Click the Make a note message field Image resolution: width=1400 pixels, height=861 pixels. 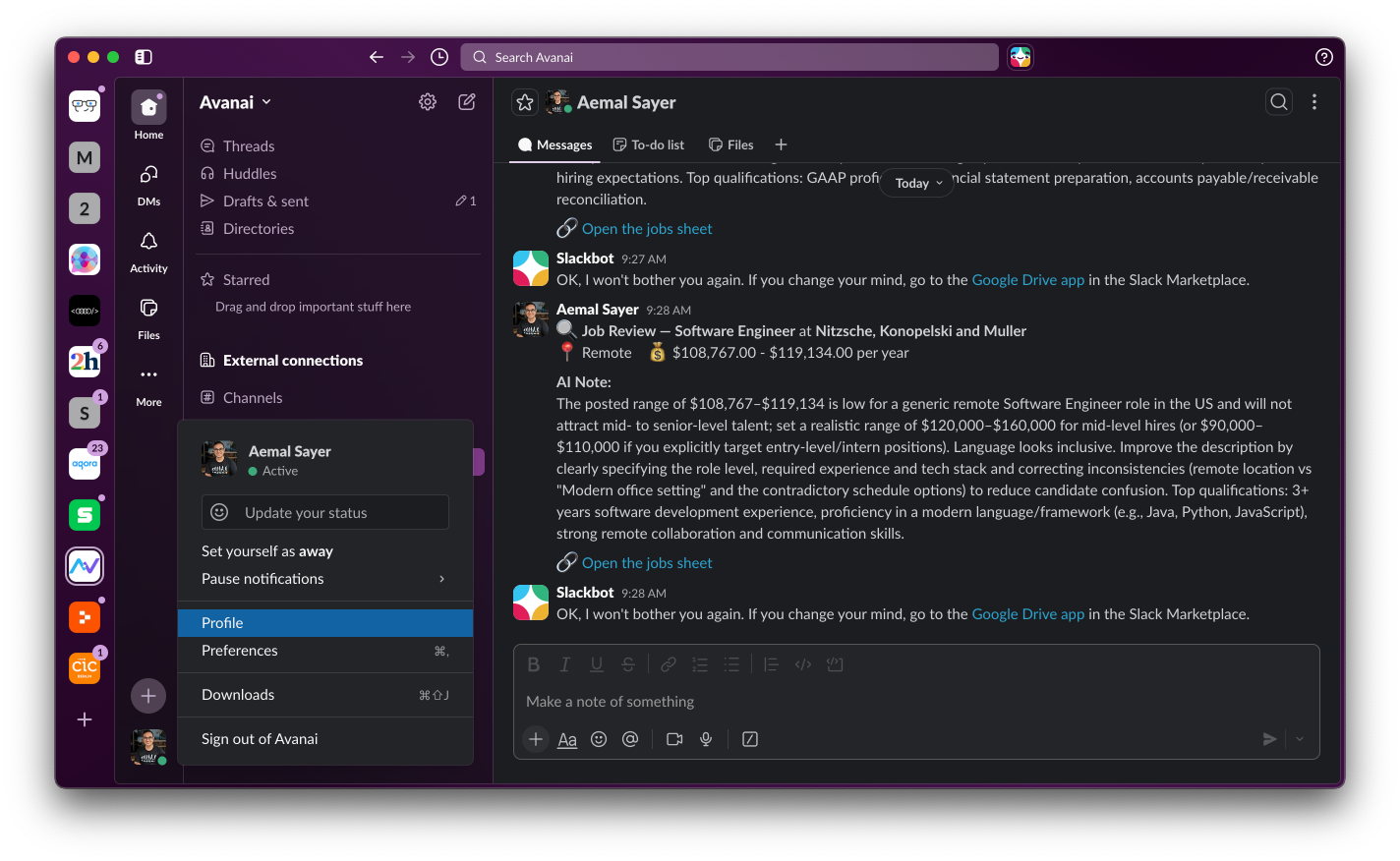click(916, 702)
